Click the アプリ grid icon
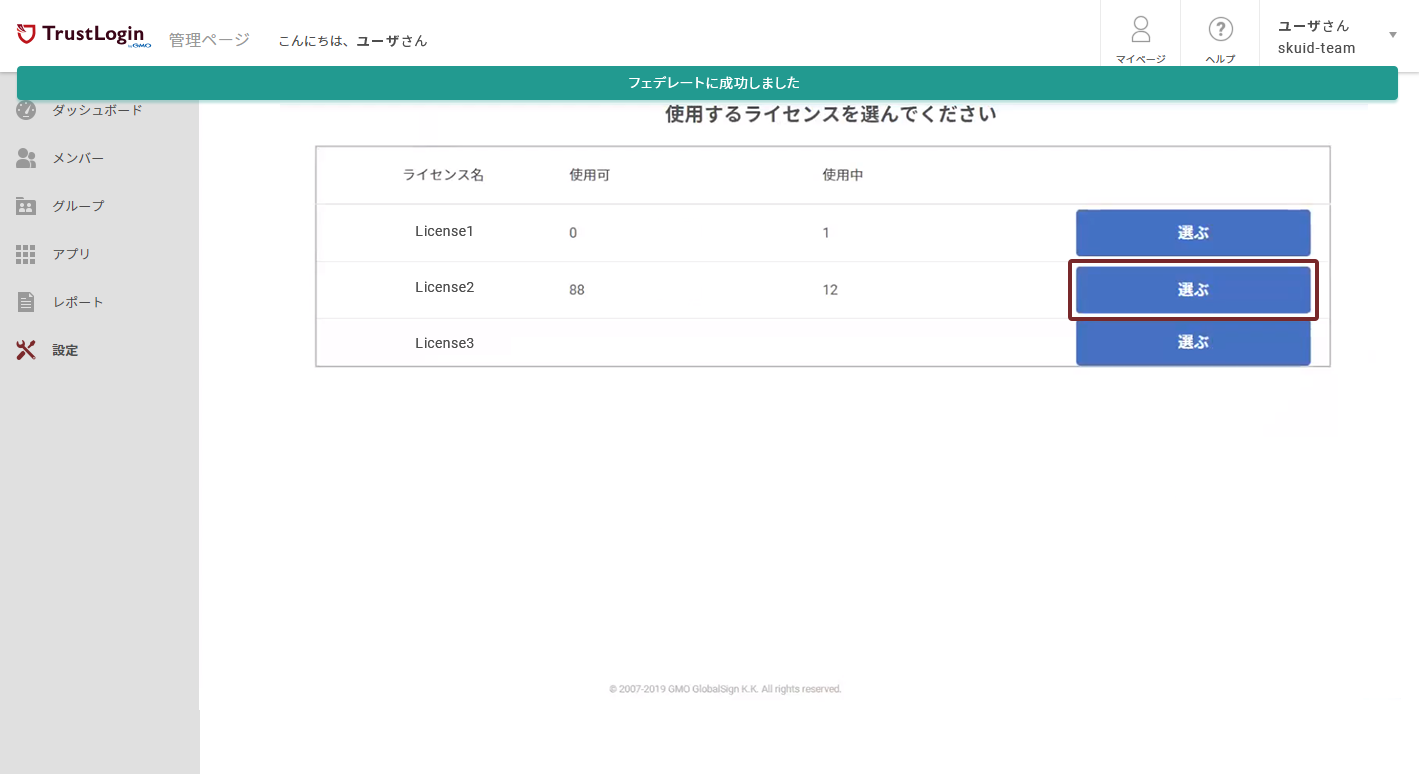This screenshot has width=1419, height=774. coord(26,253)
